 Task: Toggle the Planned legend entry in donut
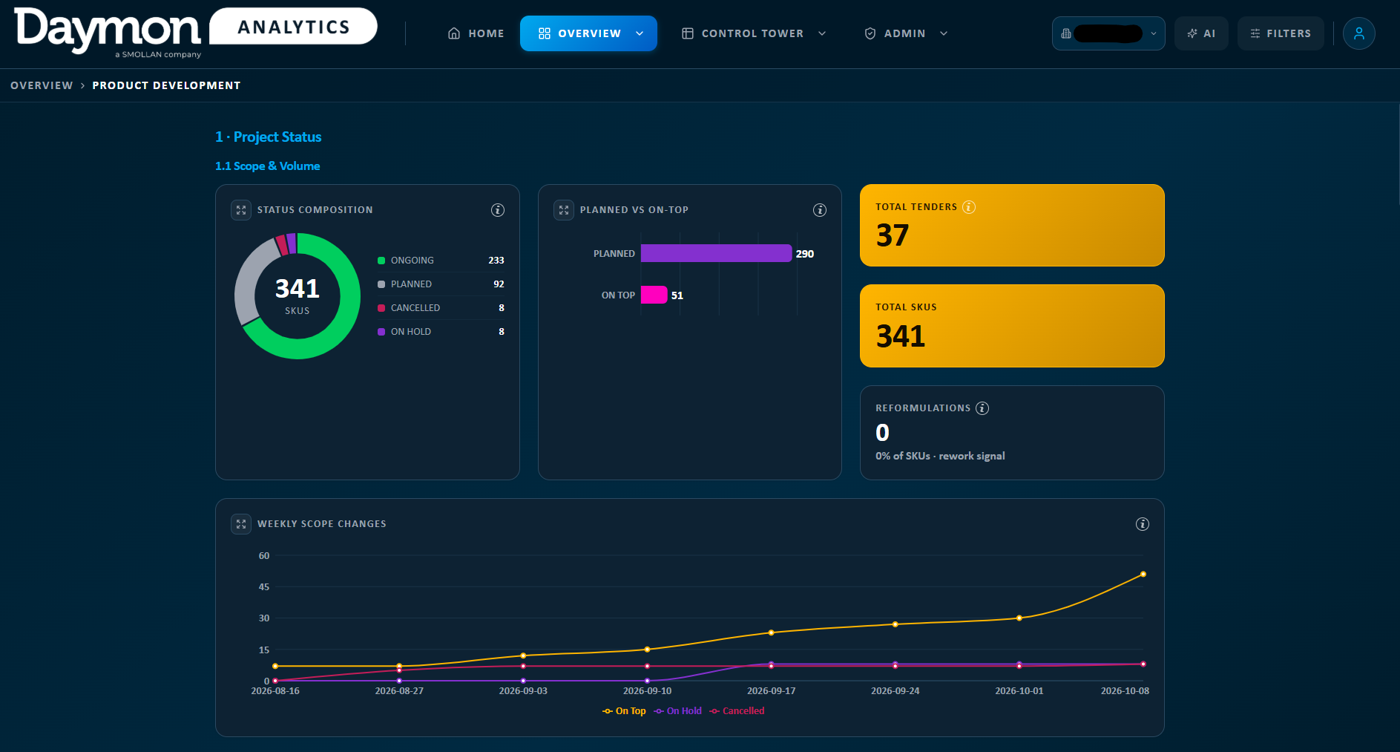tap(440, 284)
